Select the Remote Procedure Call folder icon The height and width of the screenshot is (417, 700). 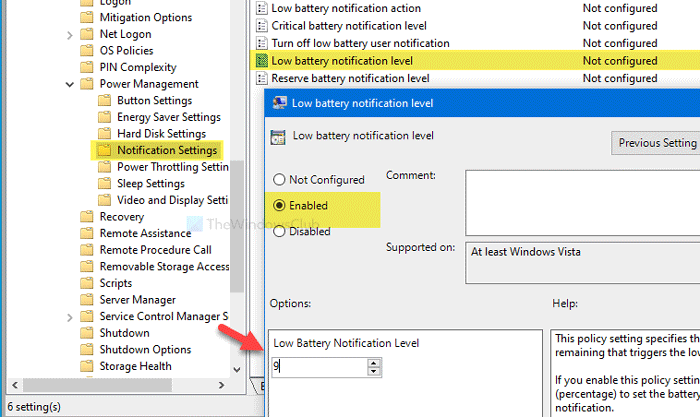coord(87,250)
